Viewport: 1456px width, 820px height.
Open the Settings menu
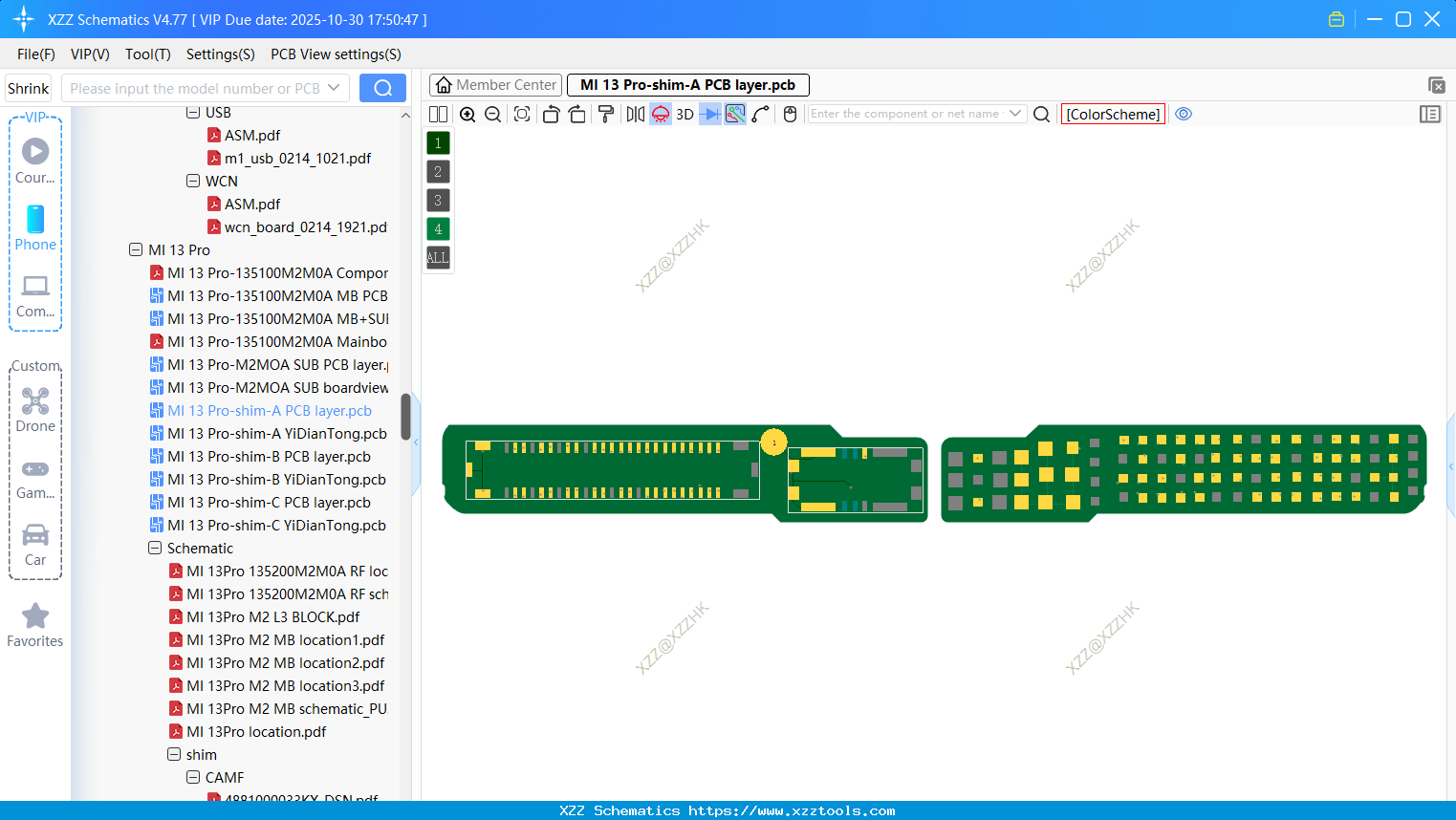[220, 54]
